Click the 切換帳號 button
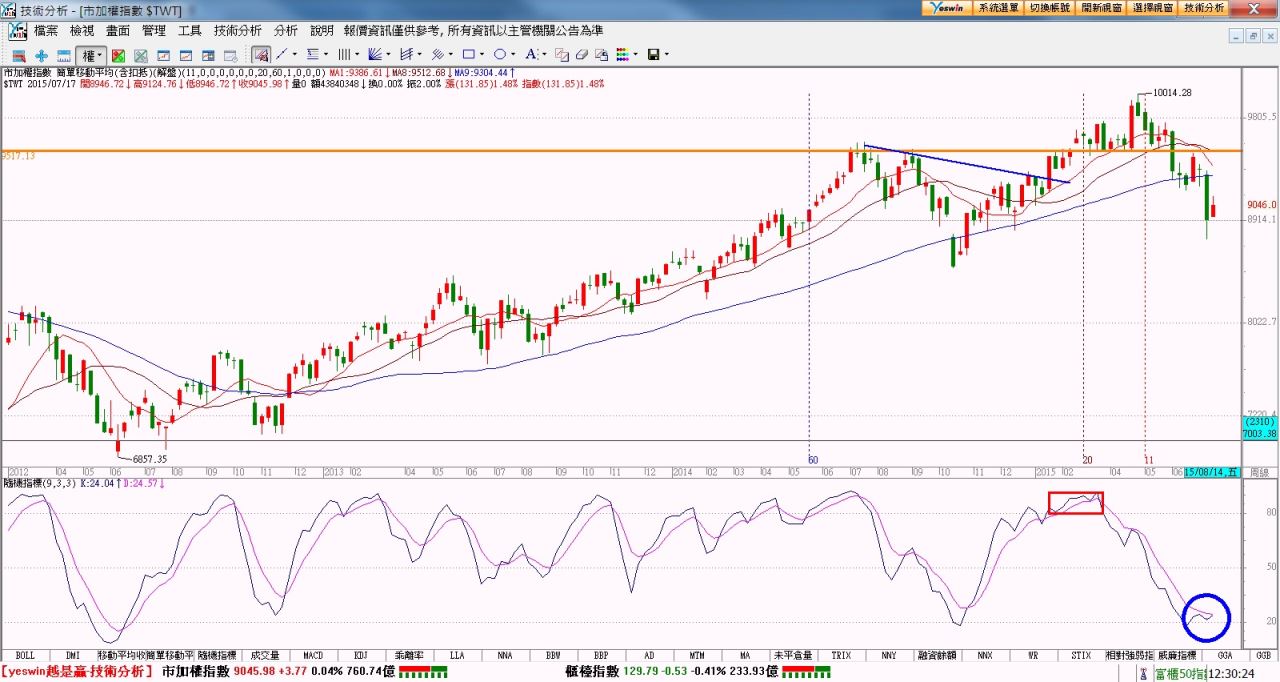 (1049, 7)
